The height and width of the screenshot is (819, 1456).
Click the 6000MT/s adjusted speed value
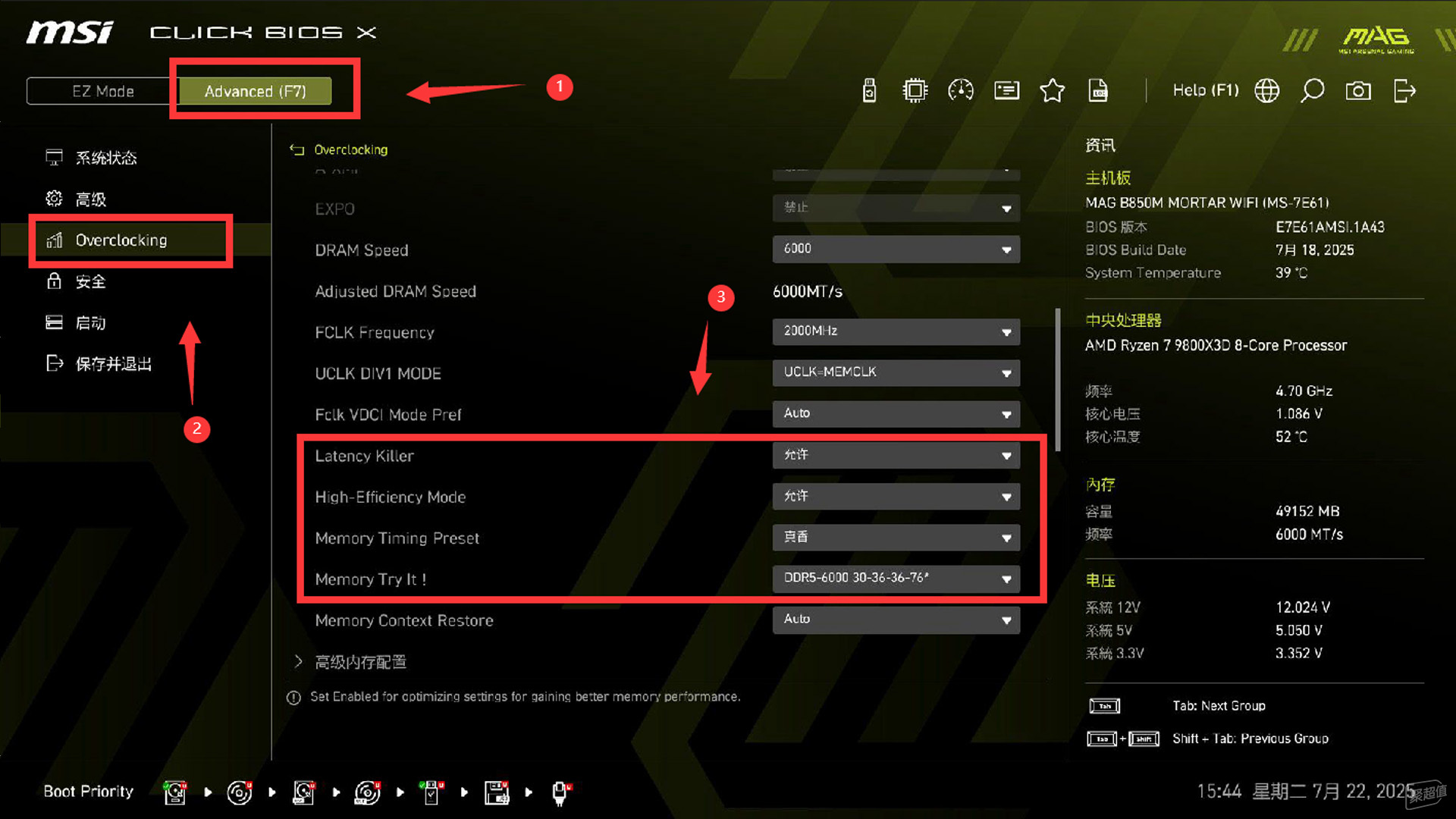[x=808, y=291]
